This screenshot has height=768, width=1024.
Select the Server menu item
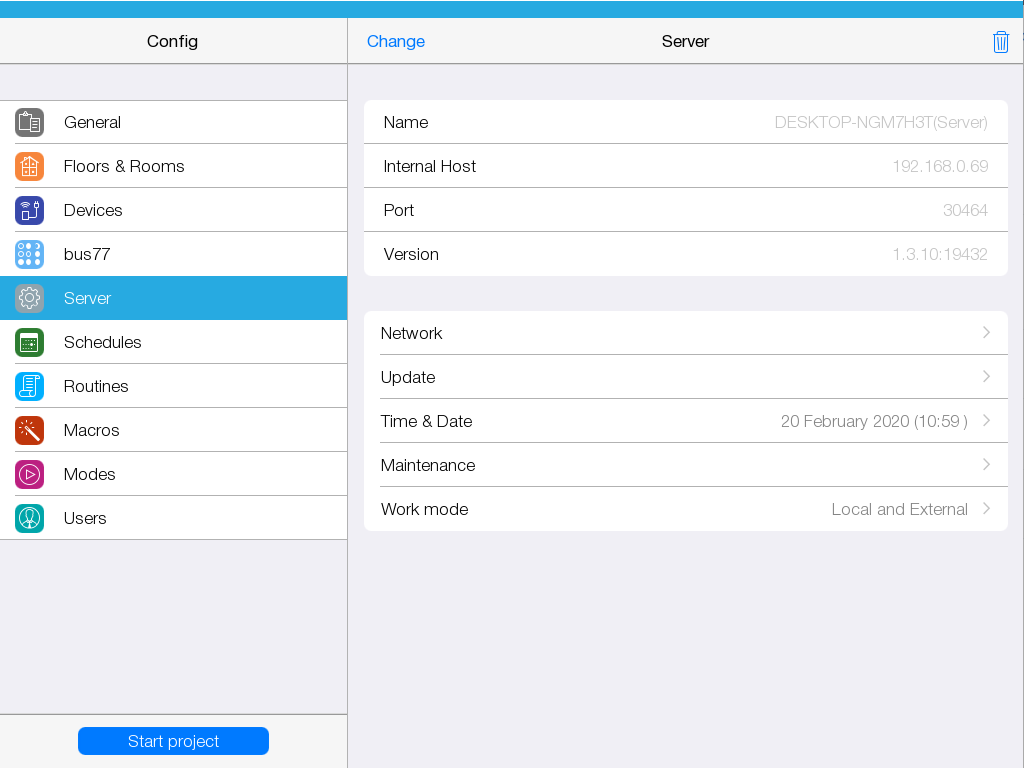[x=173, y=298]
